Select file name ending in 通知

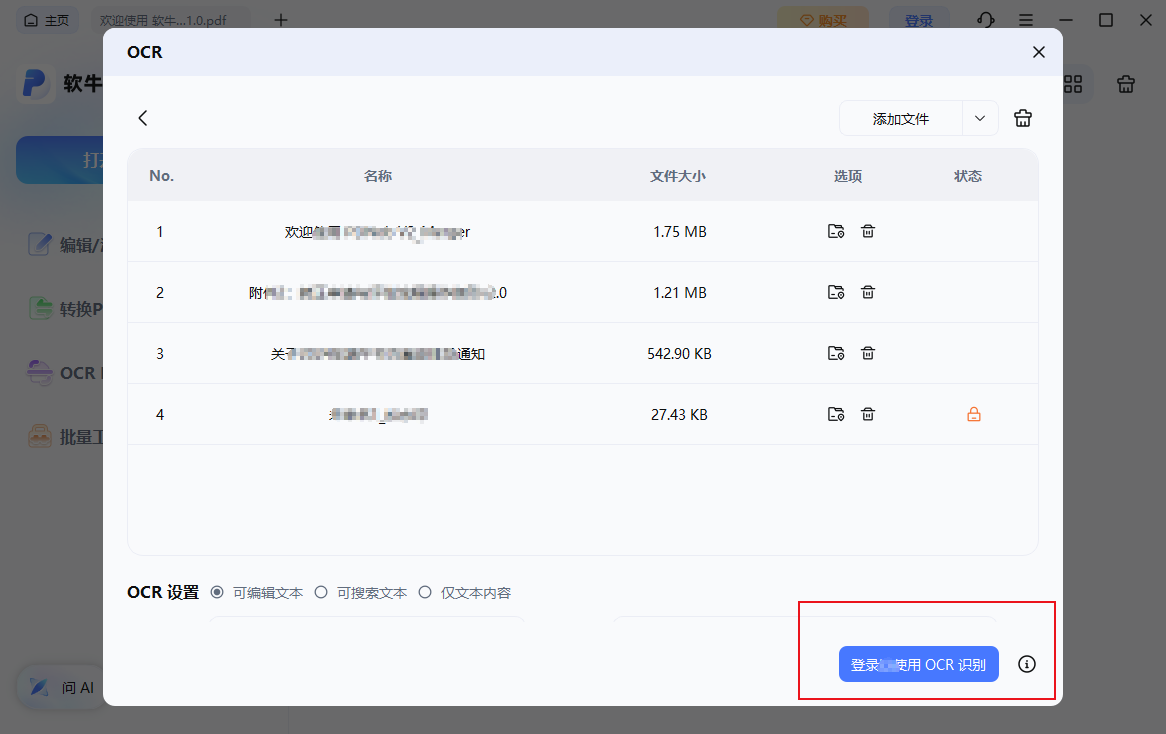(x=378, y=354)
